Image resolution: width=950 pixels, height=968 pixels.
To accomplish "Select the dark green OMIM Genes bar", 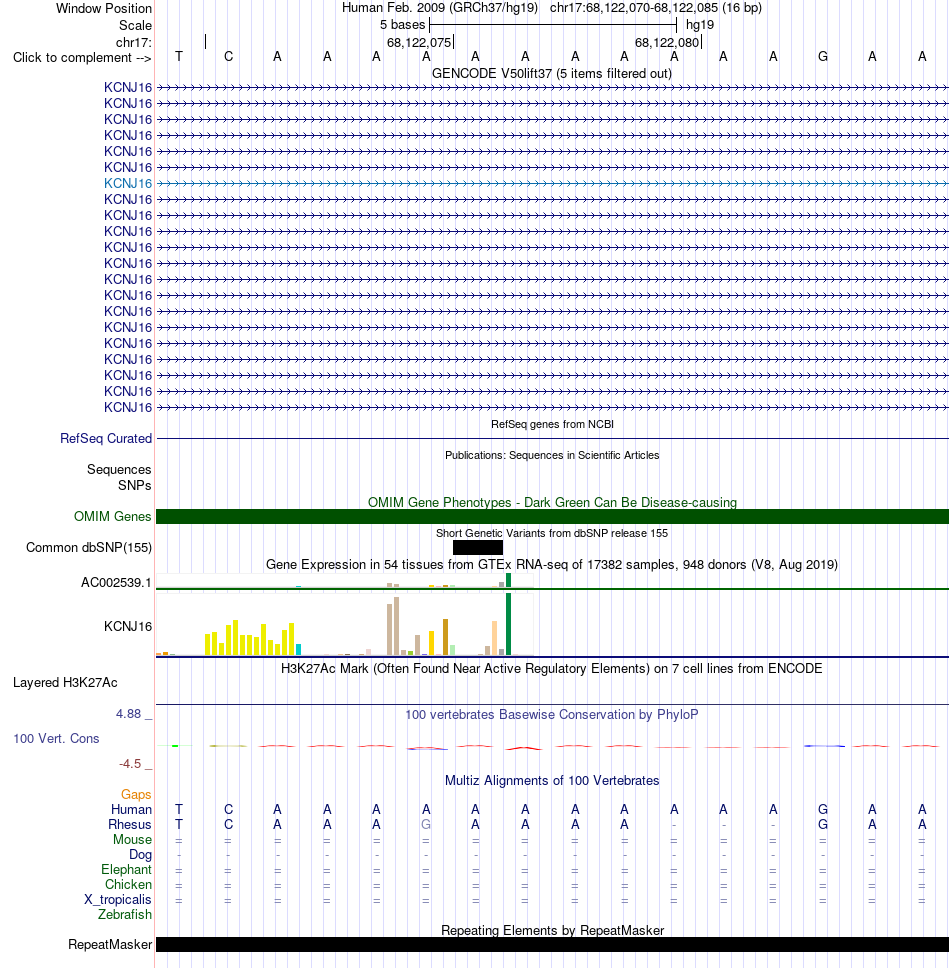I will tap(552, 517).
